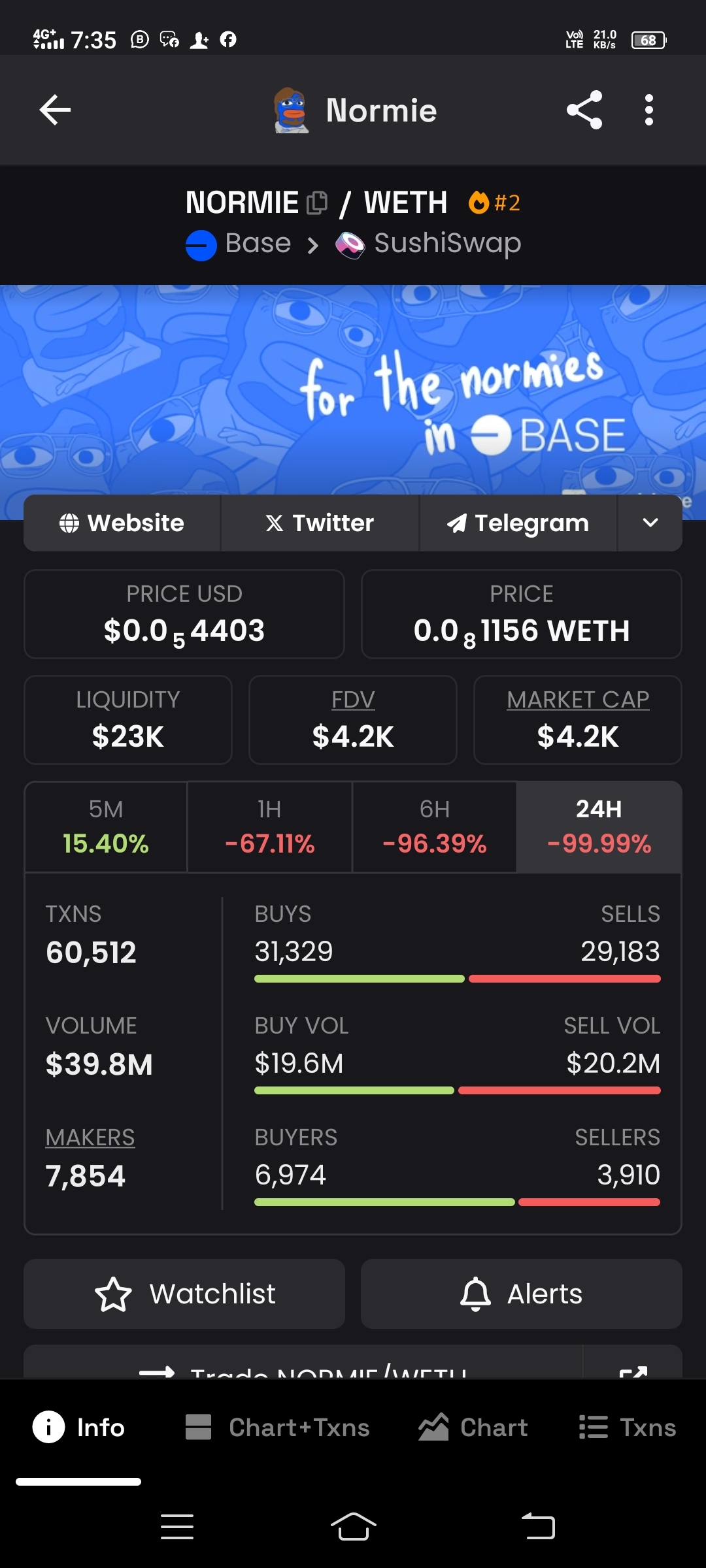
Task: Open the Telegram link
Action: pos(518,523)
